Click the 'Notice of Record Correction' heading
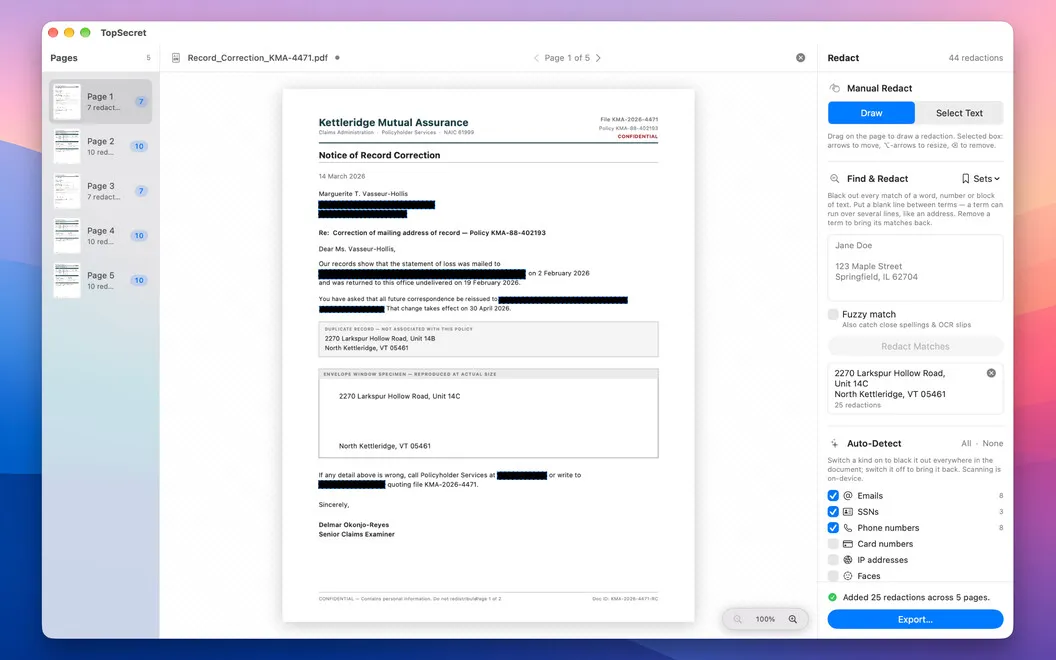Image resolution: width=1056 pixels, height=660 pixels. [x=379, y=155]
